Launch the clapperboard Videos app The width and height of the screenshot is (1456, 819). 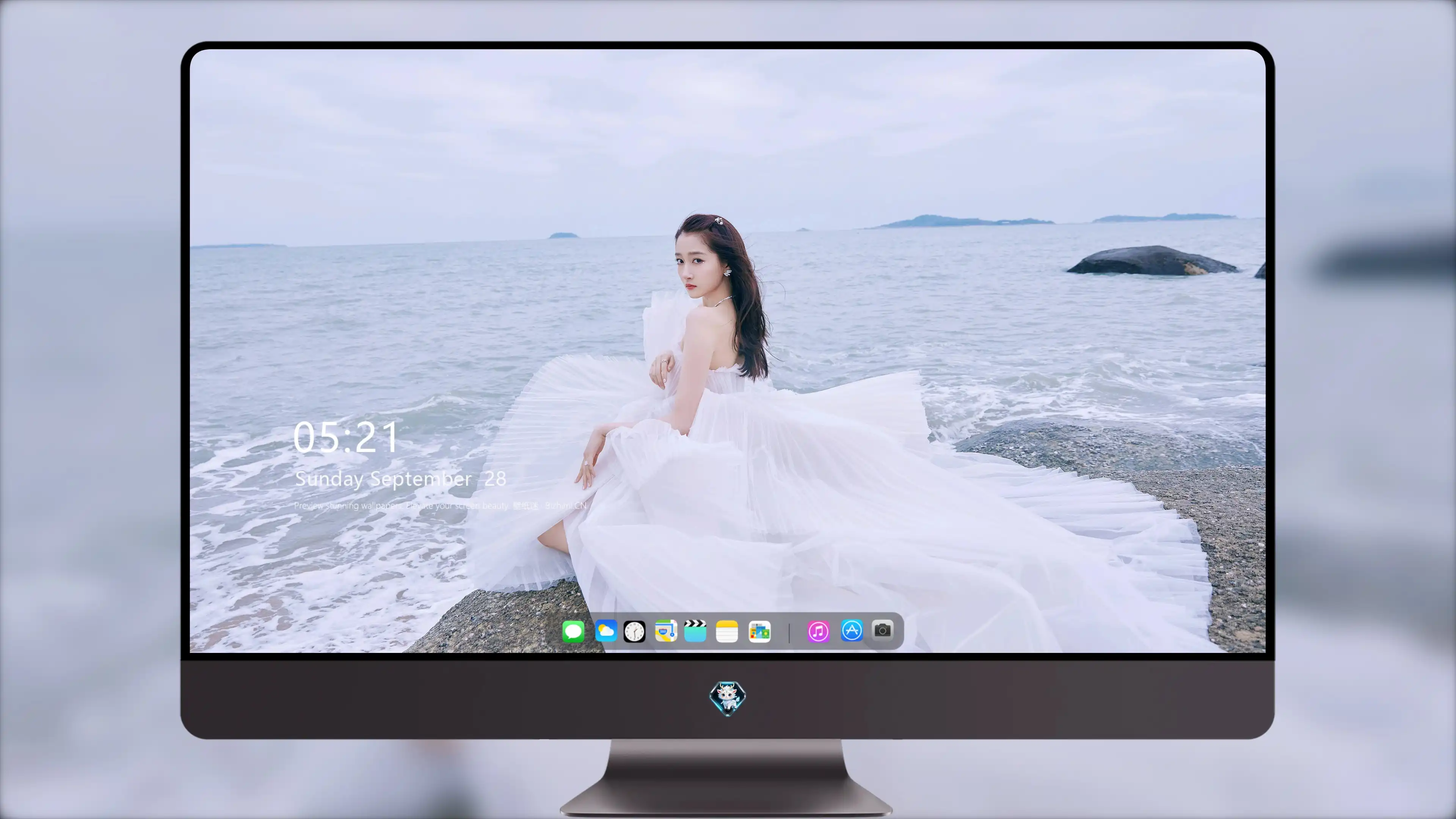click(695, 631)
